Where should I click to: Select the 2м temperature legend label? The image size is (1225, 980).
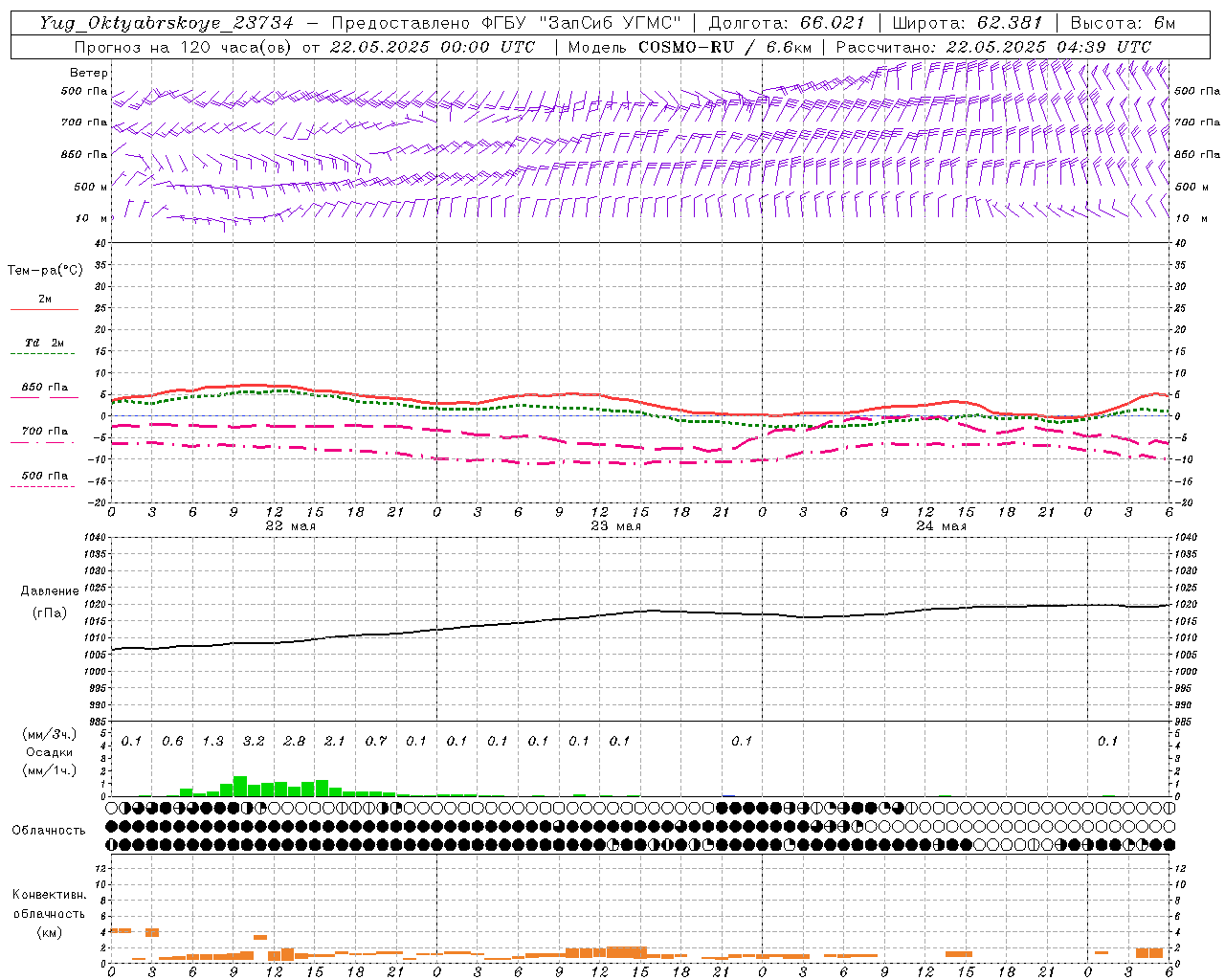45,299
